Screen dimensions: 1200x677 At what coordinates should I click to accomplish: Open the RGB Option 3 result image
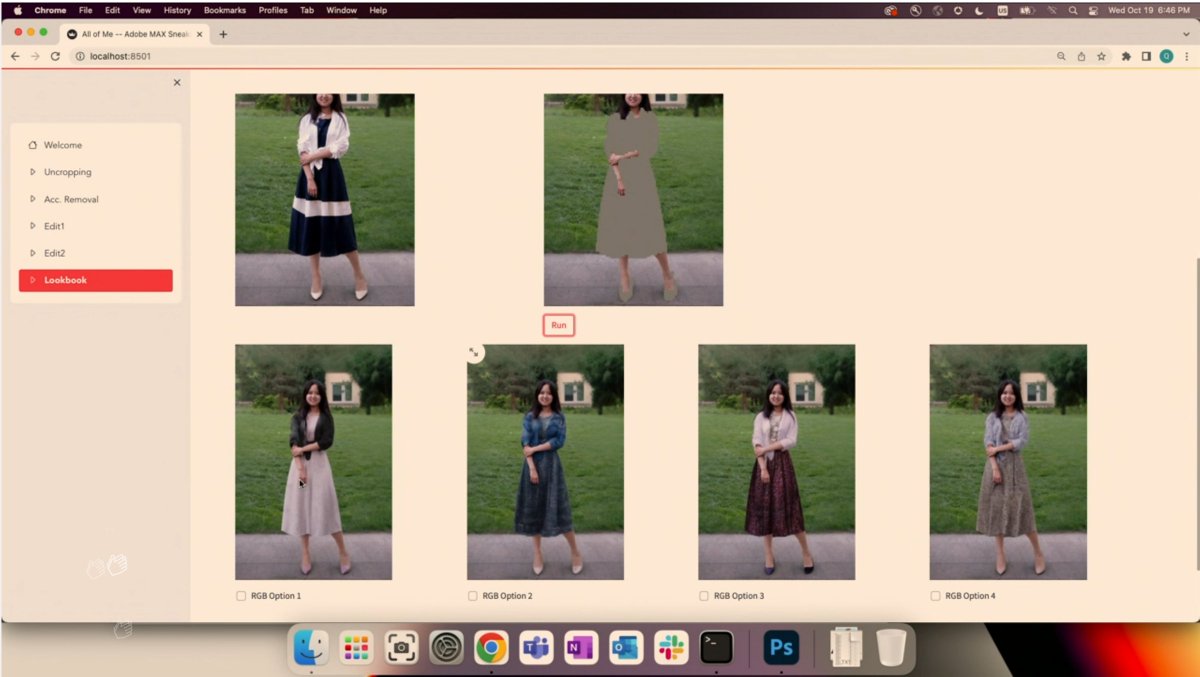(x=776, y=462)
